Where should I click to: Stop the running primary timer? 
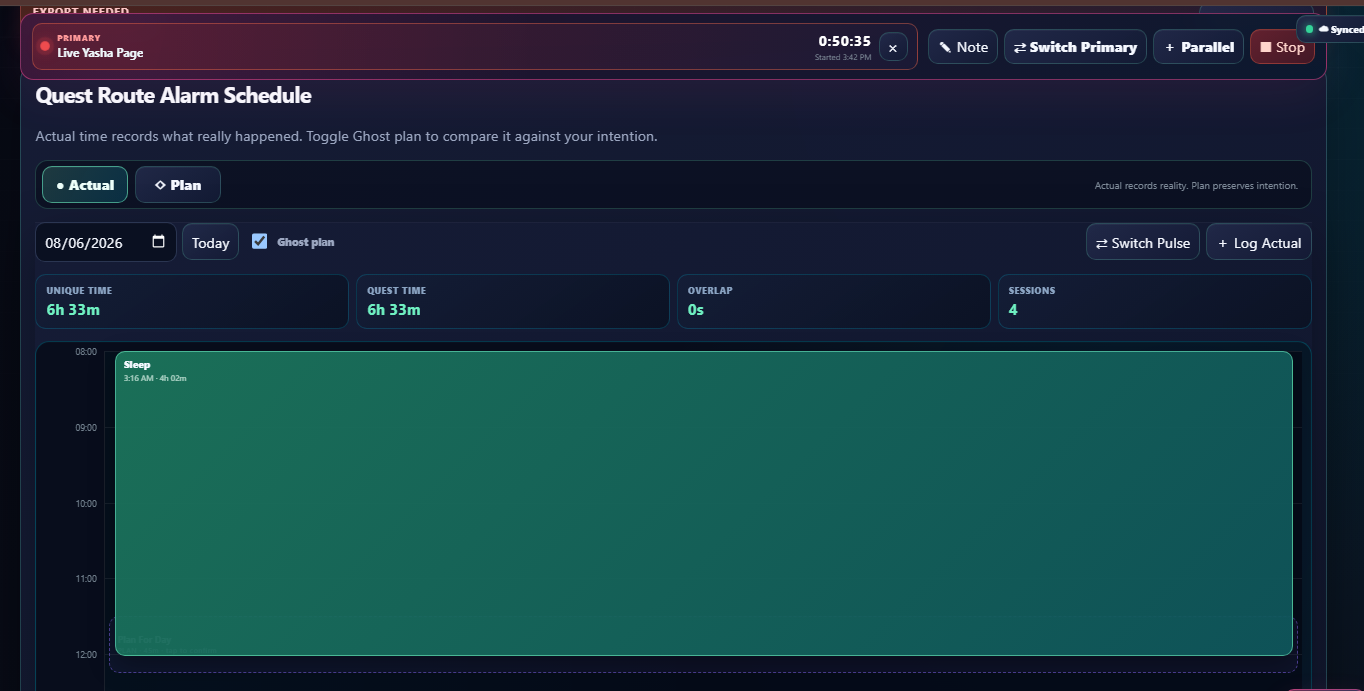1282,47
